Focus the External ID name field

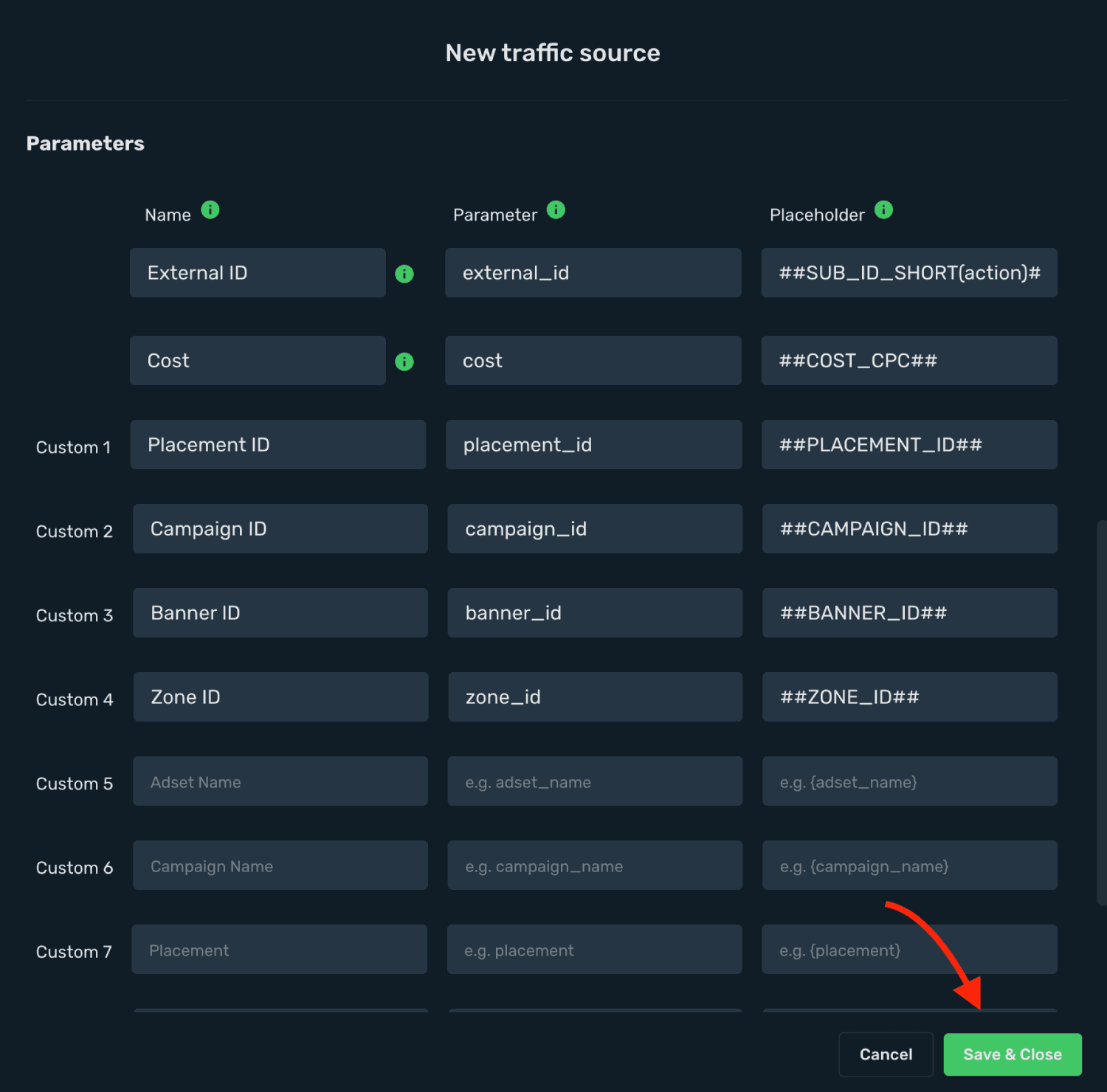coord(258,273)
